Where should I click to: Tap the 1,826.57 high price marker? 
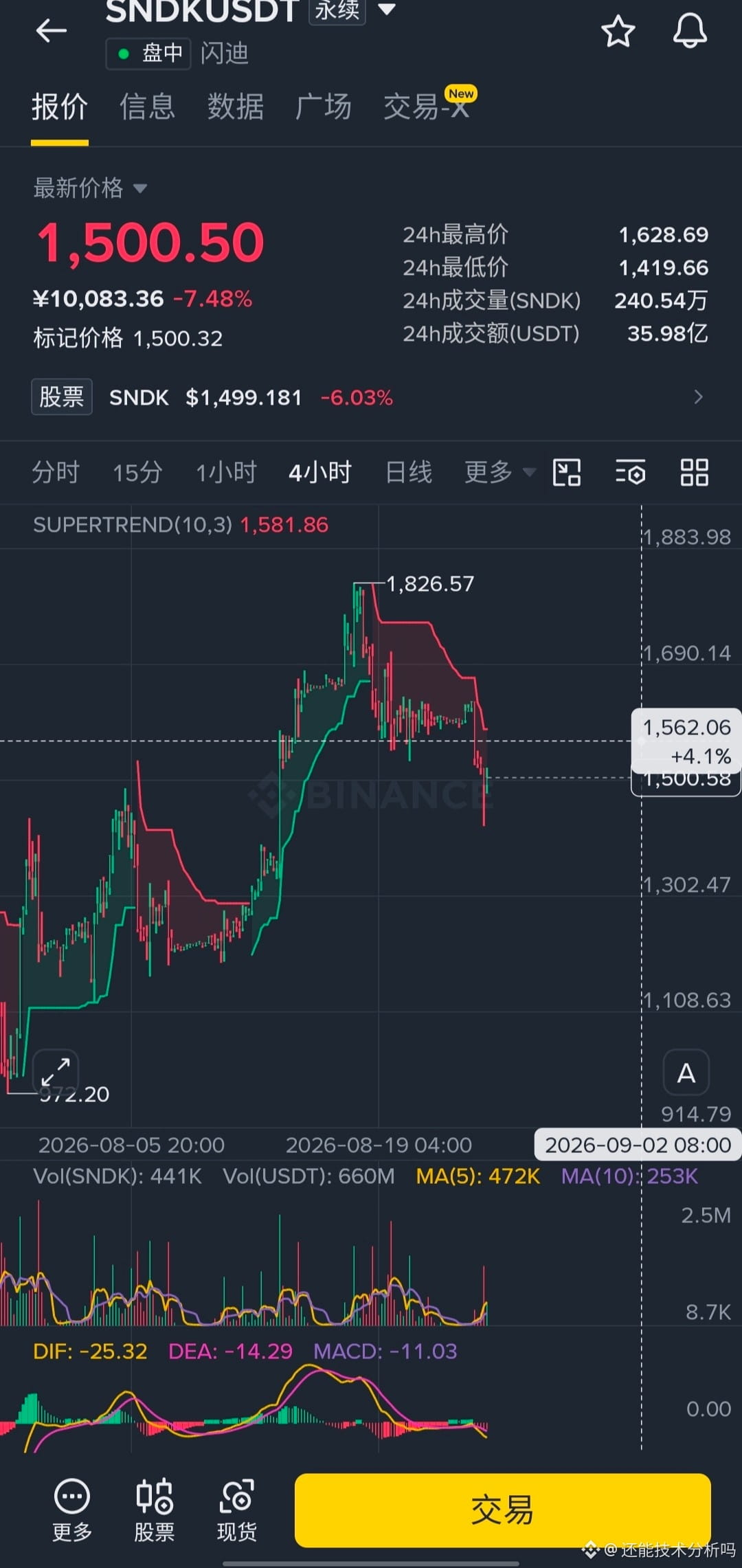[x=430, y=584]
